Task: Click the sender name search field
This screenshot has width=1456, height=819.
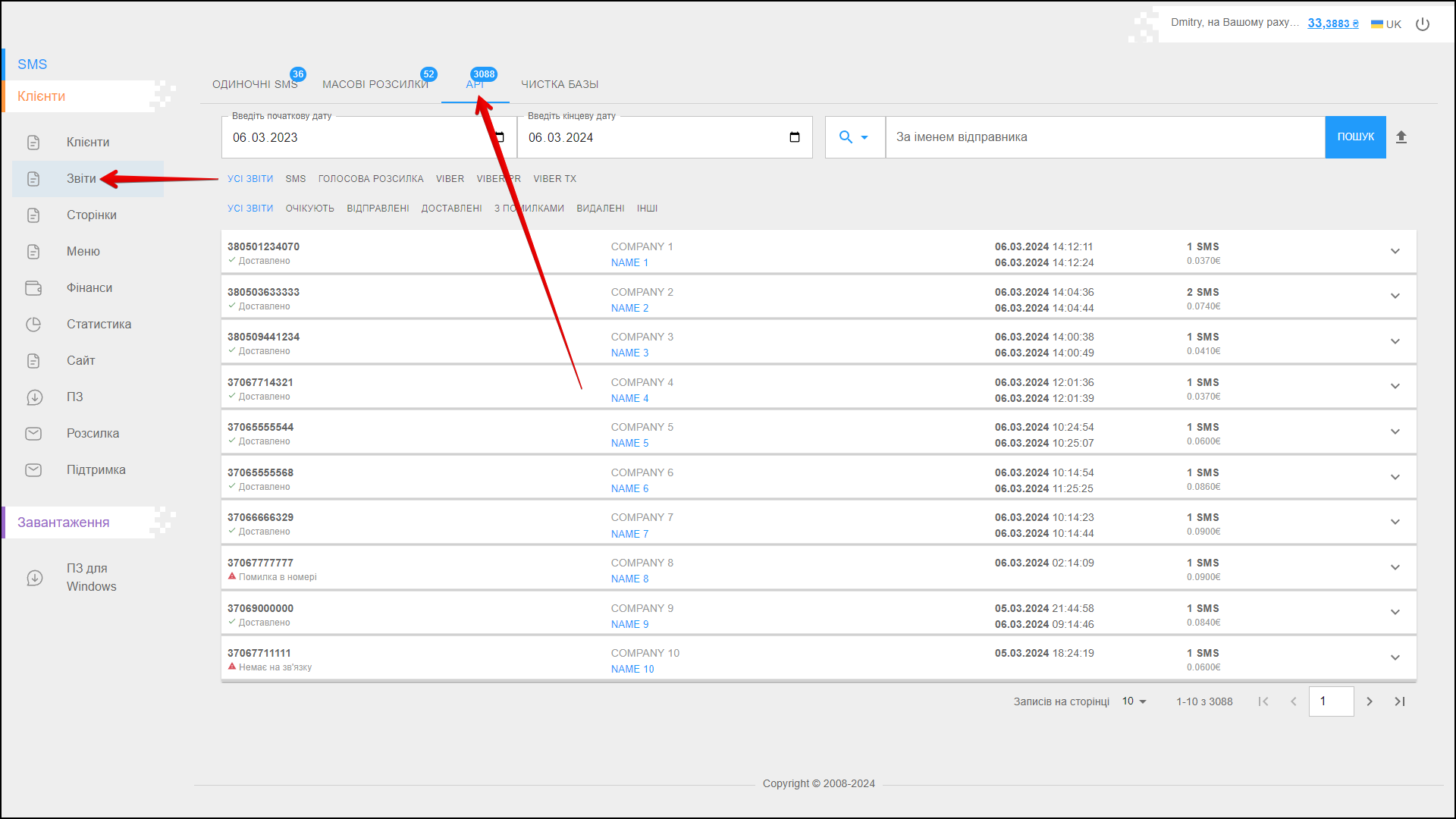Action: pos(1104,137)
